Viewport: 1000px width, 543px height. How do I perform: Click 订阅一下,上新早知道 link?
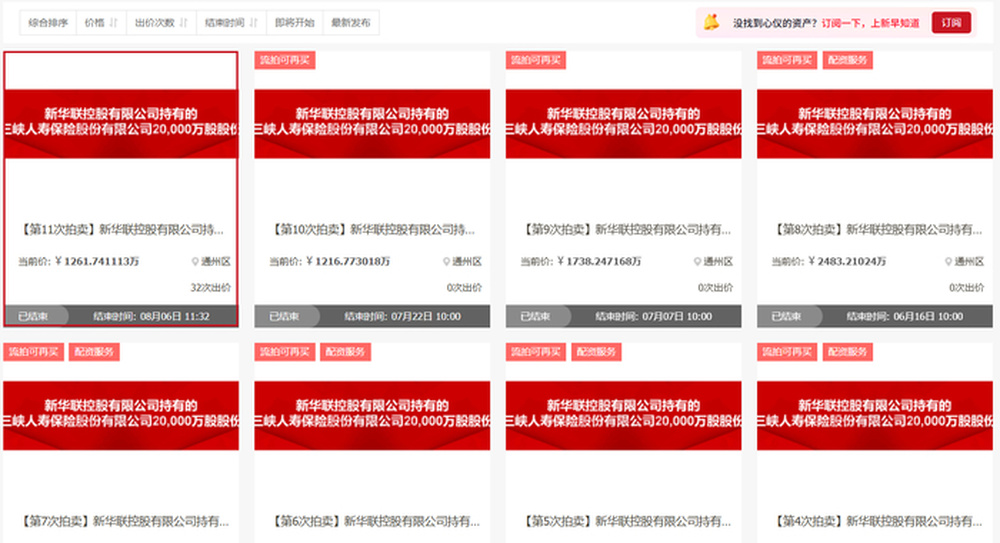(871, 23)
